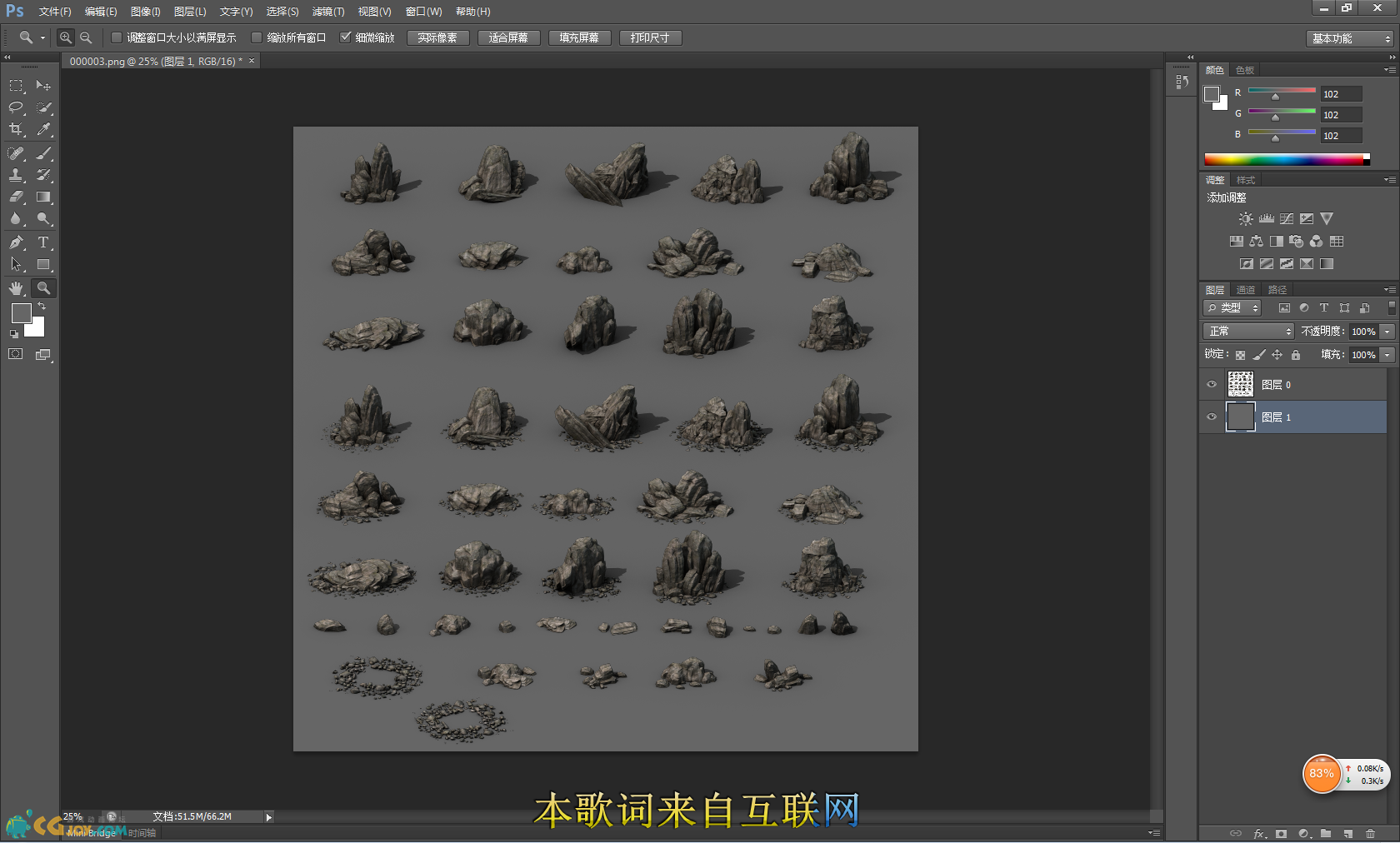1400x843 pixels.
Task: Close the 000003.png document tab
Action: pos(252,61)
